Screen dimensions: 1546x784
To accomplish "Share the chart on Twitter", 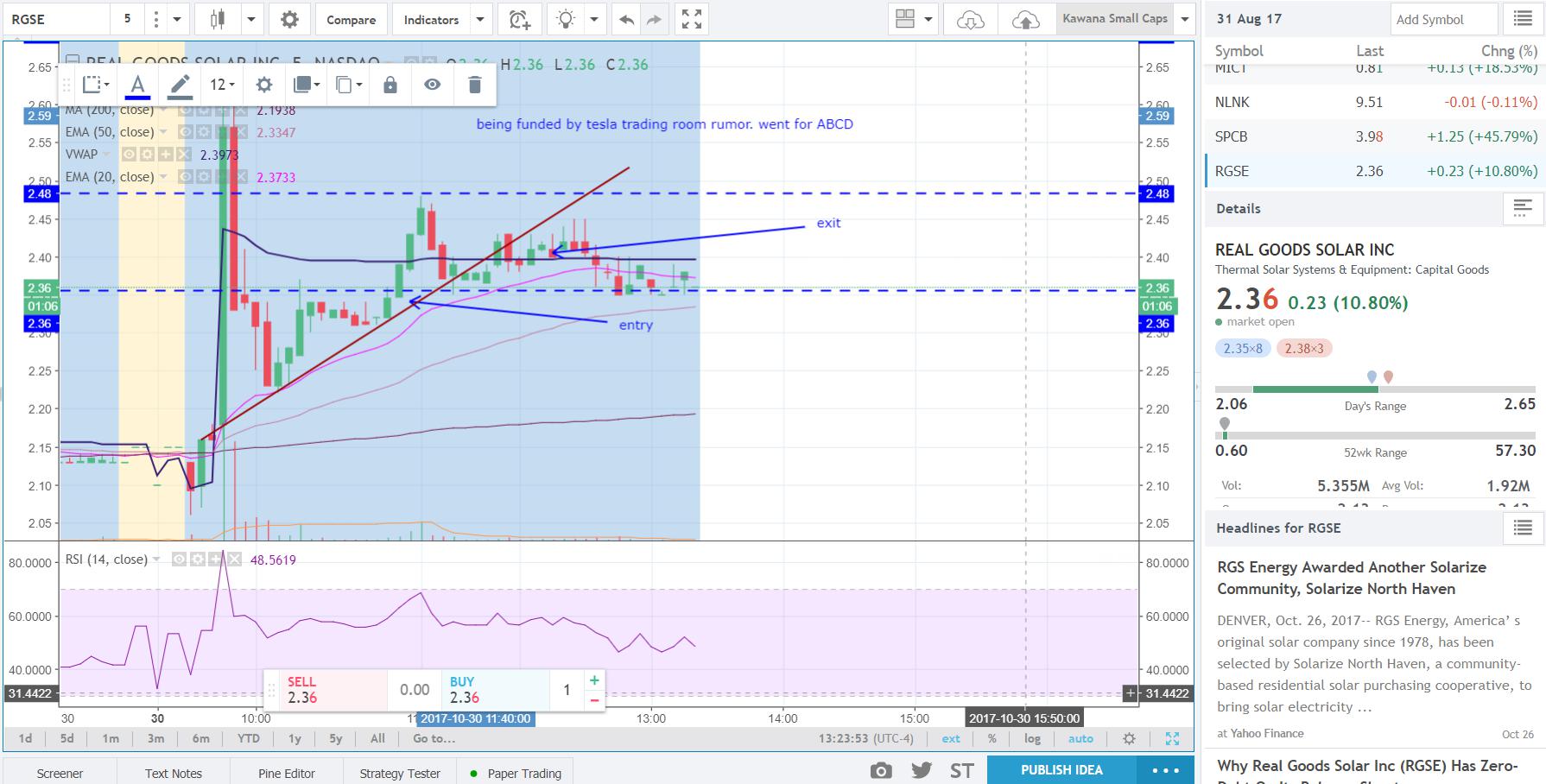I will pos(922,770).
